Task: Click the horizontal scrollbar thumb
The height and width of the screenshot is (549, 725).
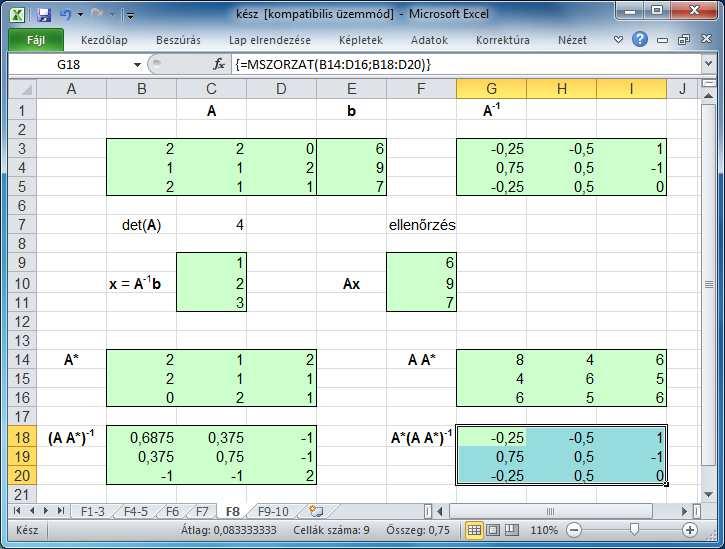Action: (550, 511)
